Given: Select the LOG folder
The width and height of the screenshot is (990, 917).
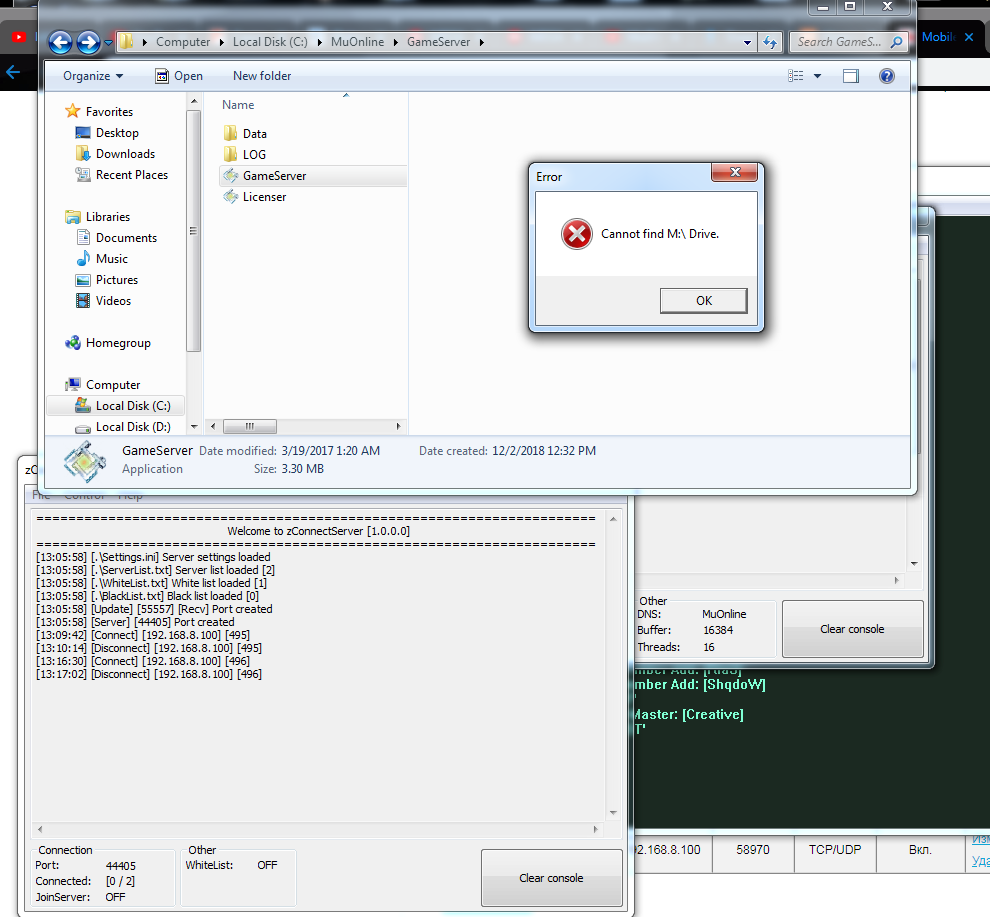Looking at the screenshot, I should point(244,154).
